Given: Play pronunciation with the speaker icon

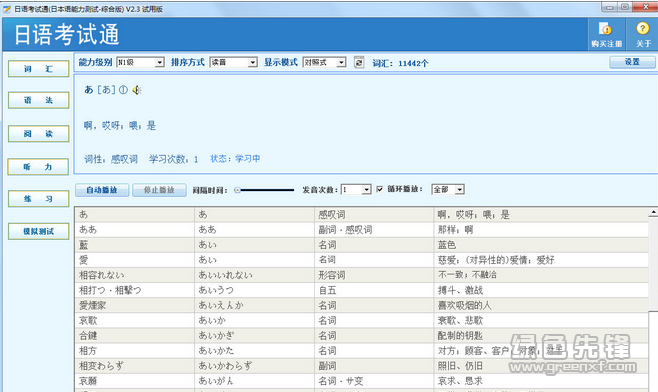Looking at the screenshot, I should 137,90.
